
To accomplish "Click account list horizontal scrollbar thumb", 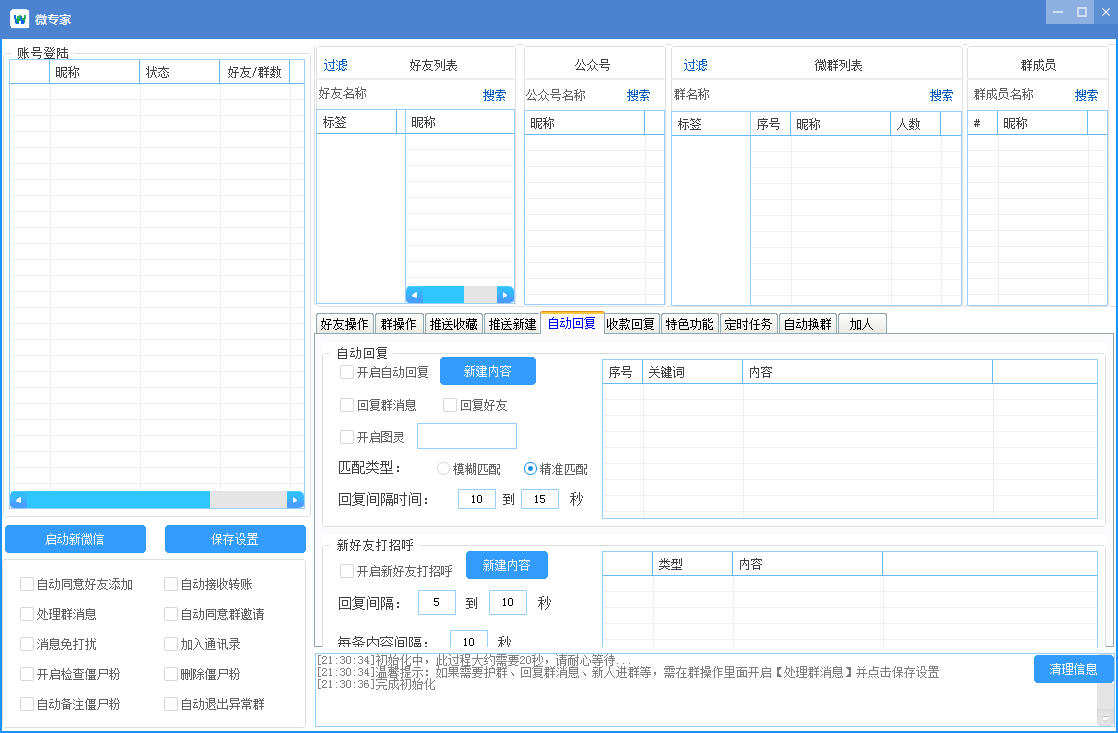I will 118,500.
